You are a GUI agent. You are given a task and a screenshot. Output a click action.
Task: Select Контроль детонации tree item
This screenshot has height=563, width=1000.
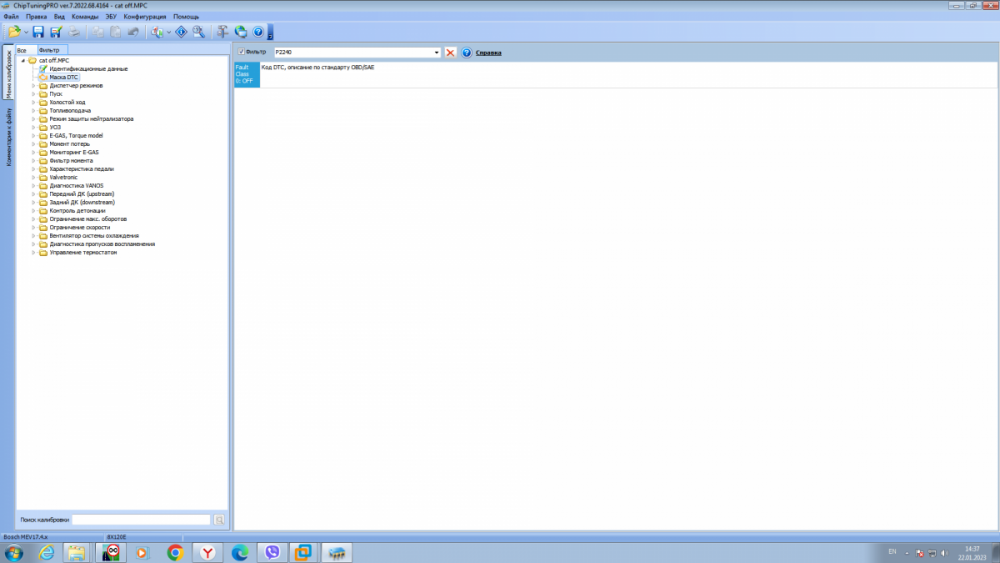point(77,210)
